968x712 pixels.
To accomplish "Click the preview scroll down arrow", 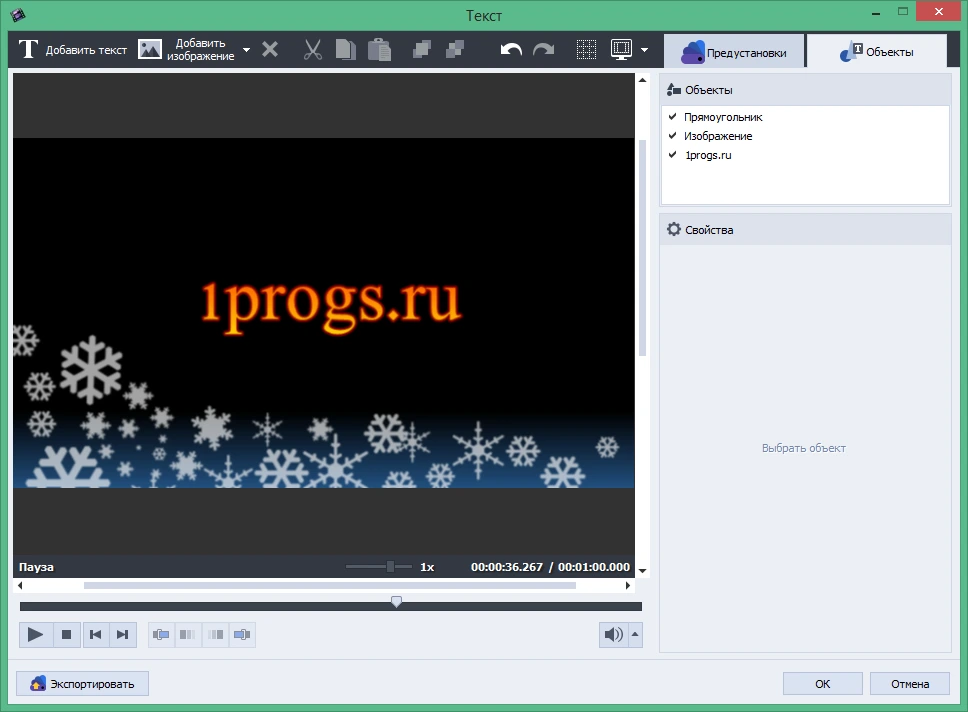I will [x=643, y=571].
